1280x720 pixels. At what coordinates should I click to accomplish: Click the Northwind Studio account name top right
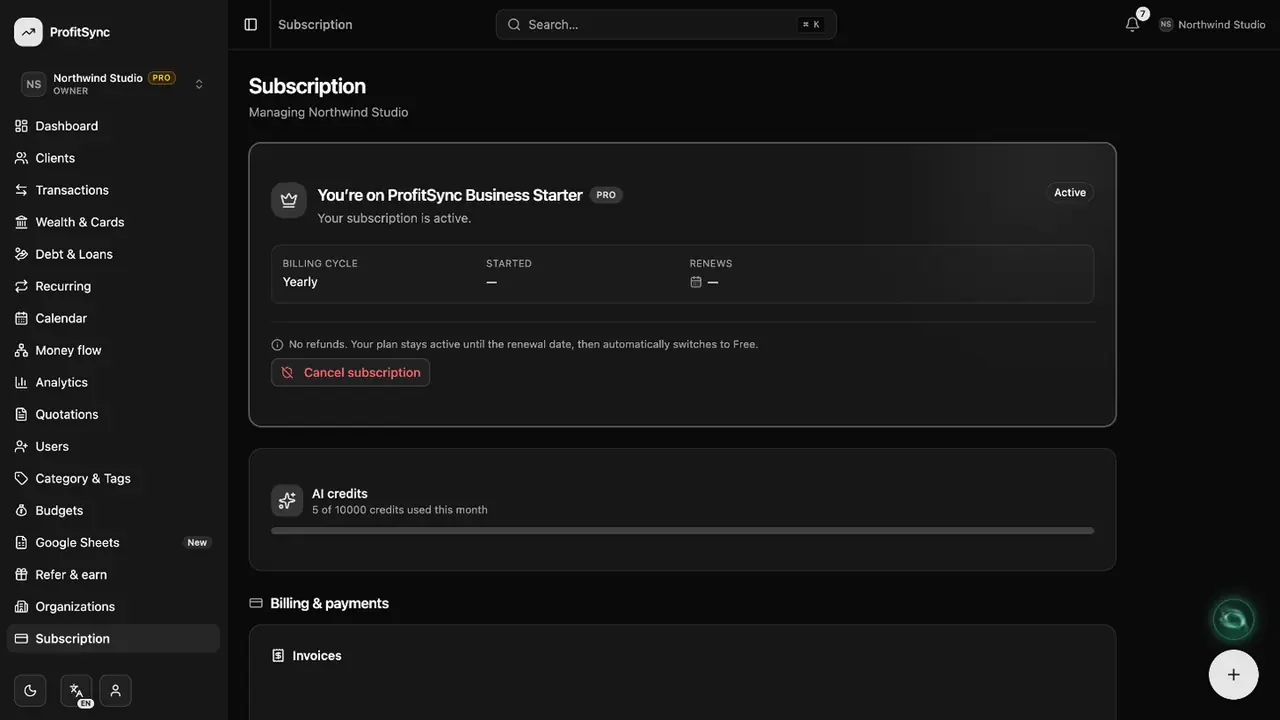(1222, 24)
